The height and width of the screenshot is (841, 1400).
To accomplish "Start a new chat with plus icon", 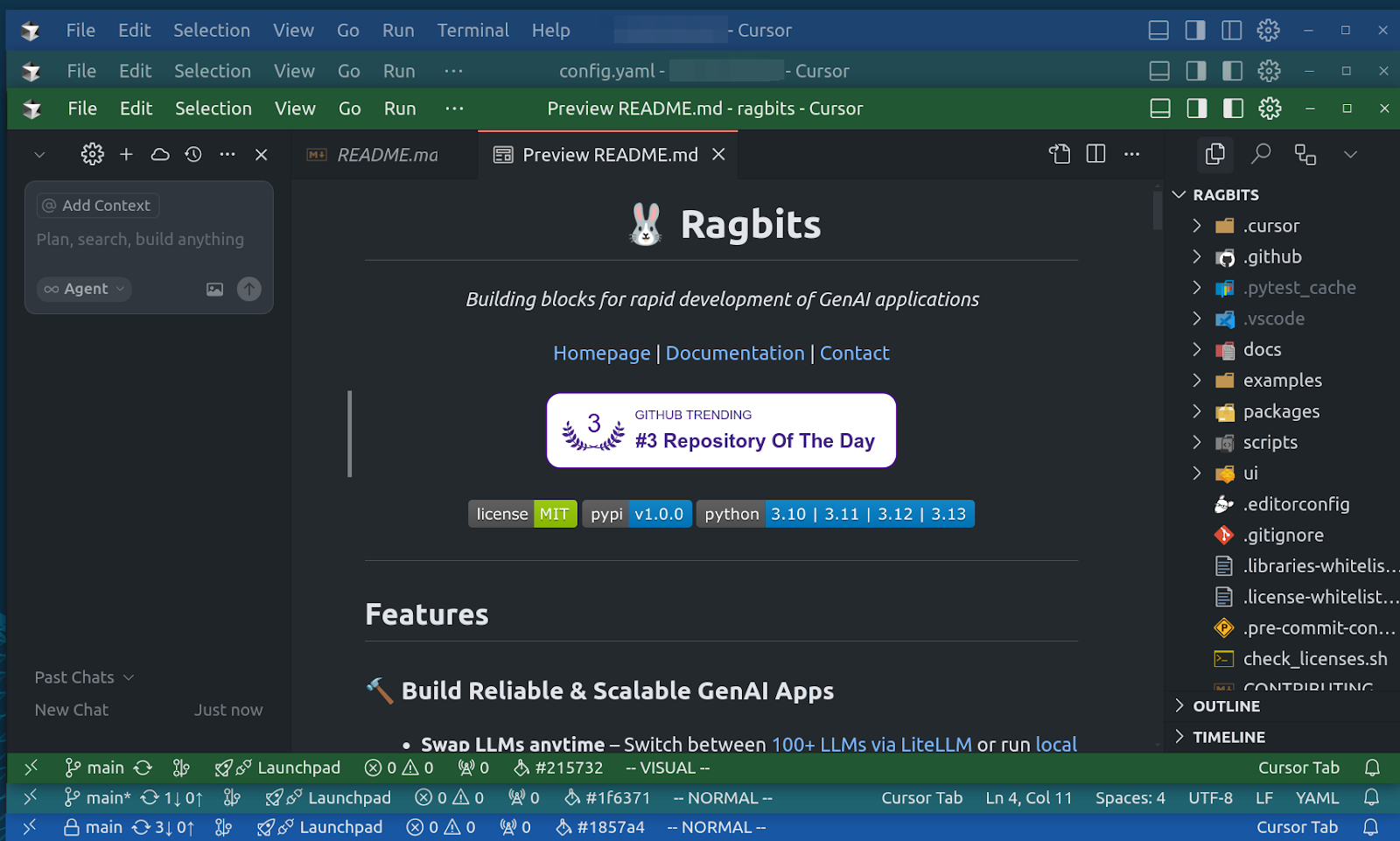I will click(x=126, y=155).
